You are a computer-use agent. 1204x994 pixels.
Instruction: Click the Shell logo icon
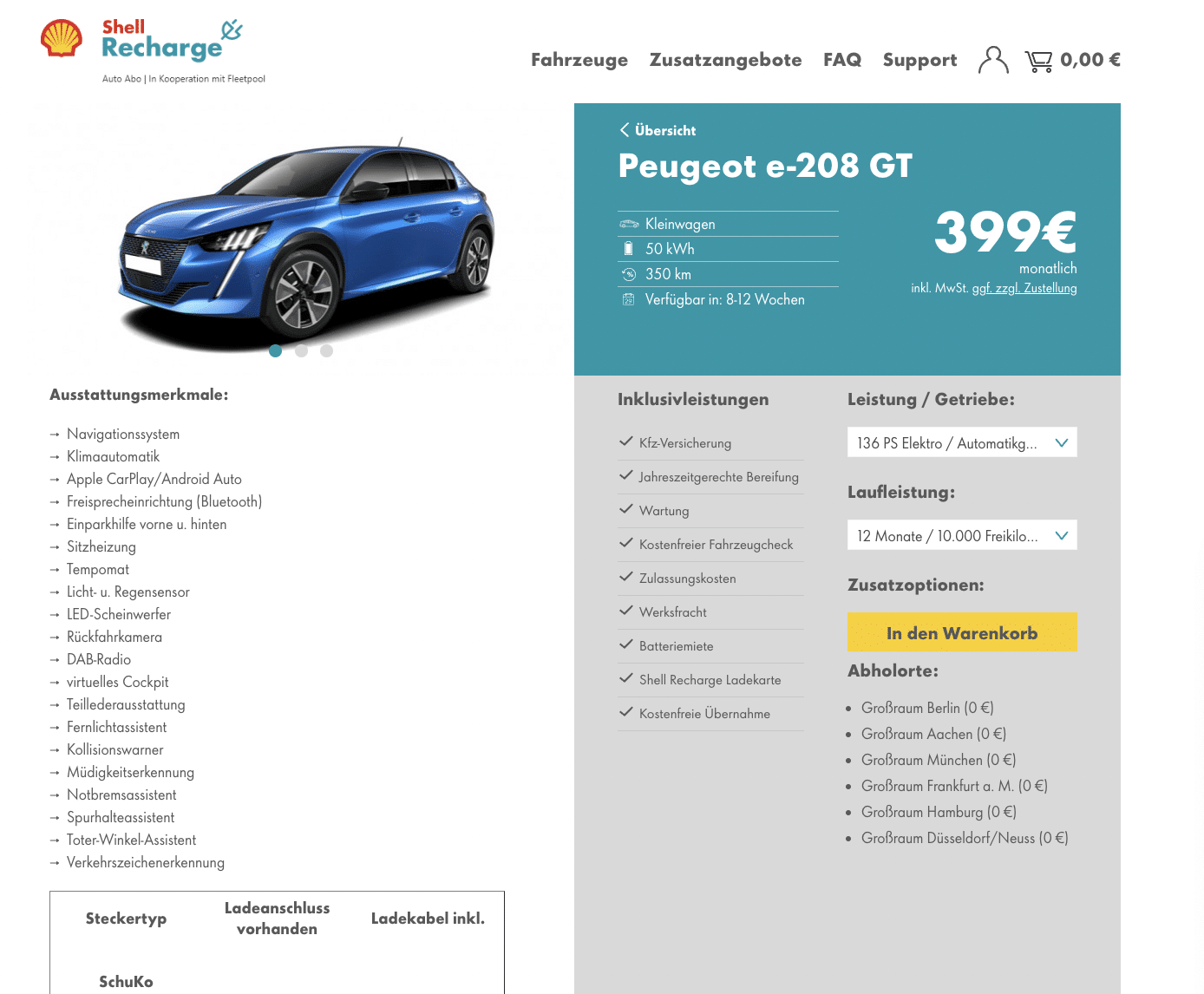(62, 39)
